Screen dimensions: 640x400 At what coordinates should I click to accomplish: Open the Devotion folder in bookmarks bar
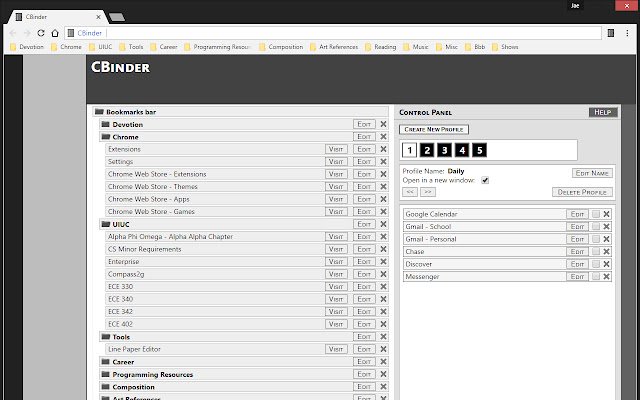[27, 47]
